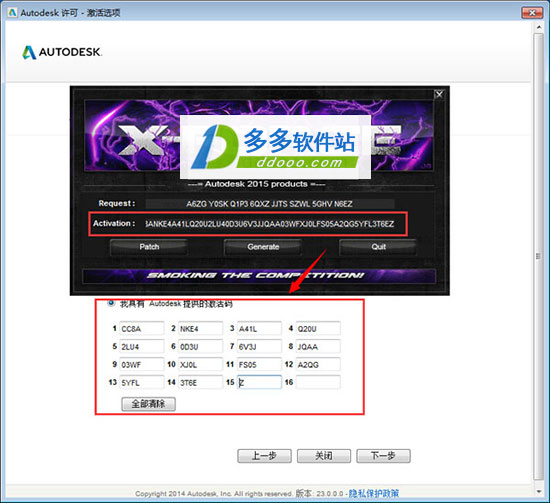Viewport: 550px width, 503px height.
Task: Click inside the Request code field
Action: pos(270,204)
